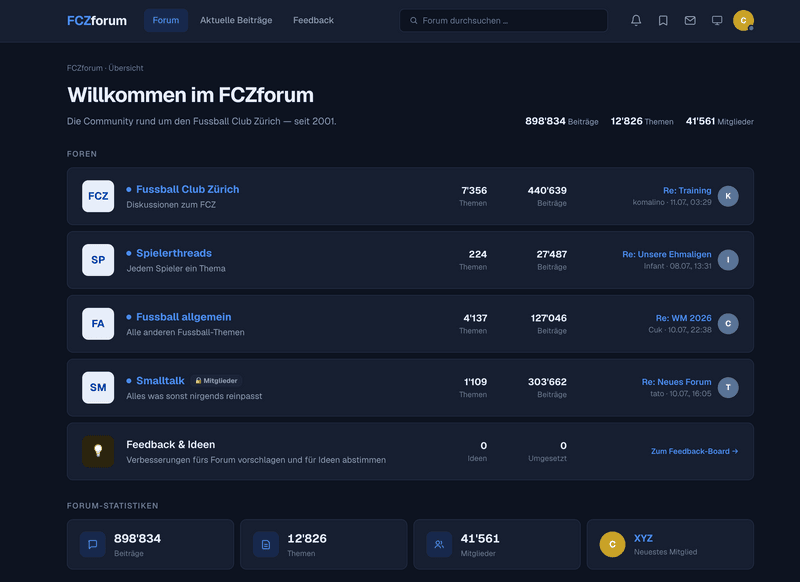Screen dimensions: 800x582
Task: Click Infant's I avatar
Action: 728,260
